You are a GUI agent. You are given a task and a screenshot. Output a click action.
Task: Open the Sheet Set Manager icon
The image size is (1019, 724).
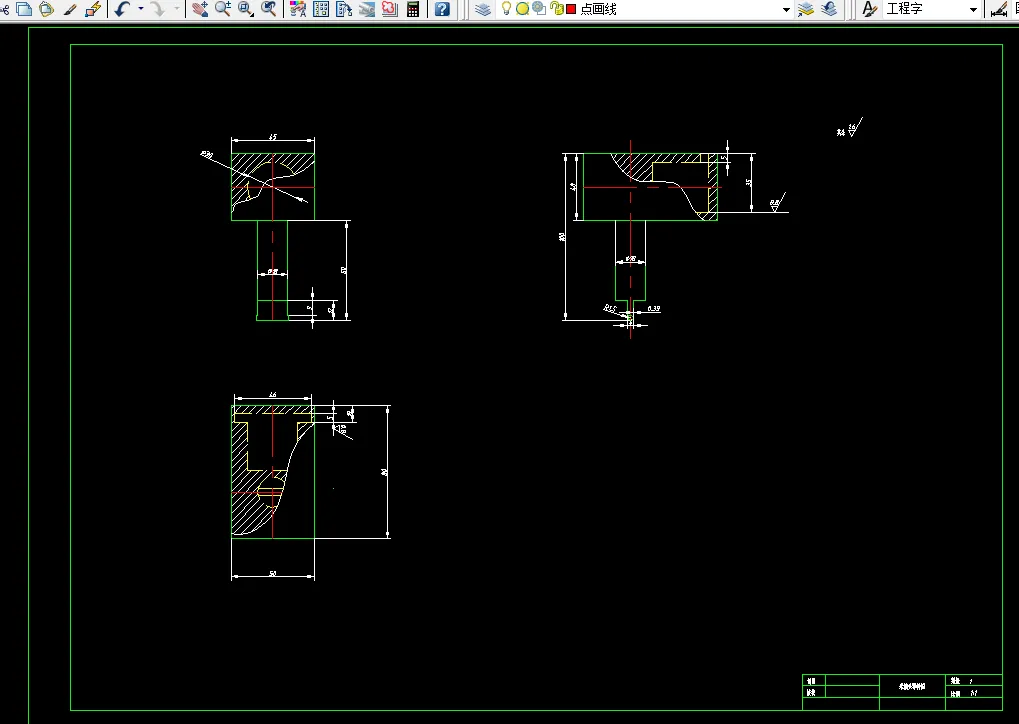pyautogui.click(x=367, y=9)
